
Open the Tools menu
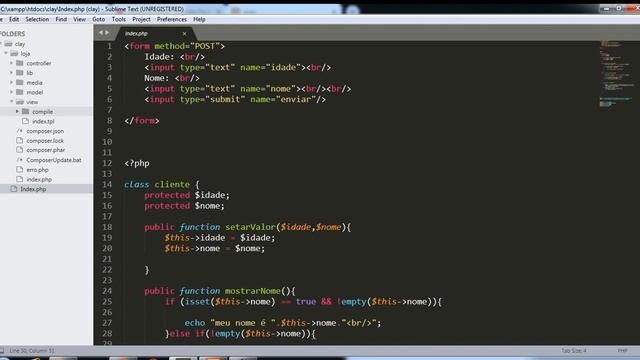119,19
